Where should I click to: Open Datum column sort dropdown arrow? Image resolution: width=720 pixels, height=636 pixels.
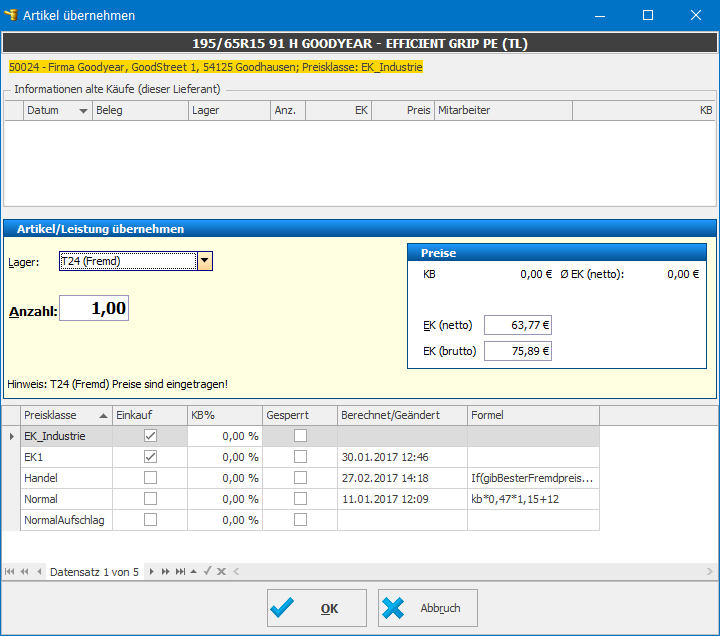pos(83,111)
